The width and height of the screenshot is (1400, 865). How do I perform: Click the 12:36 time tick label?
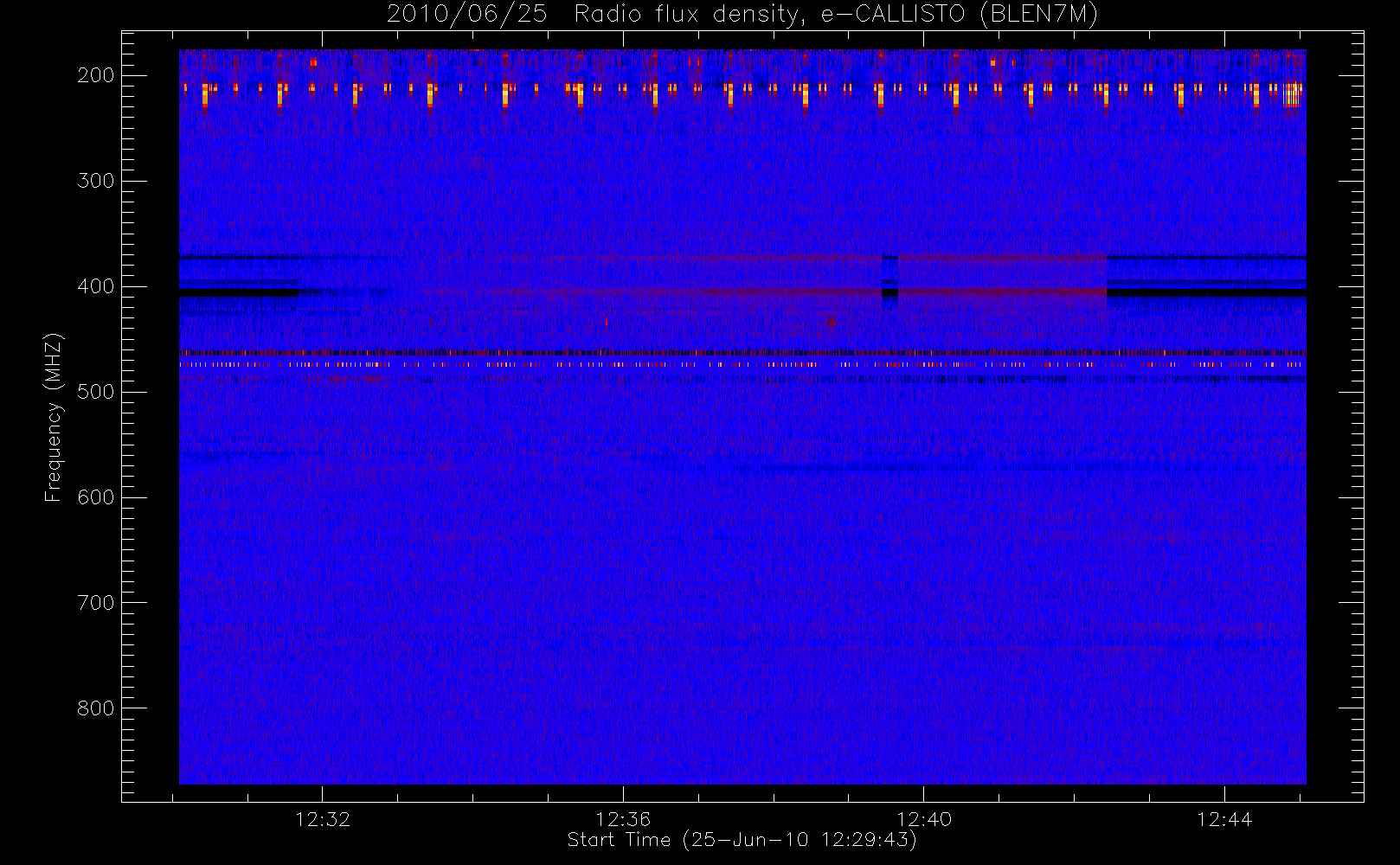[x=623, y=819]
